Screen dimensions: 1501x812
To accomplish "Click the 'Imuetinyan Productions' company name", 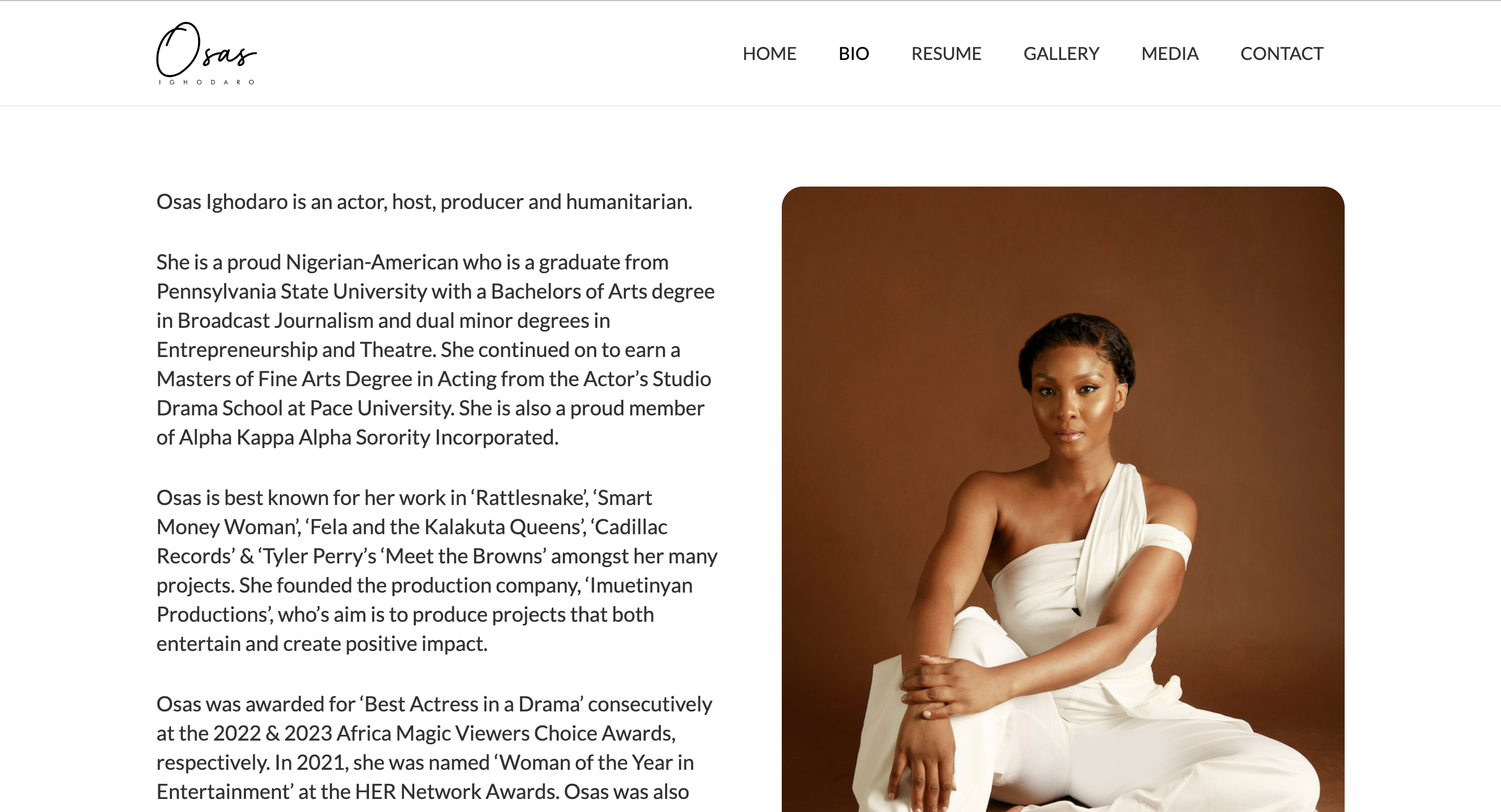I will click(x=424, y=599).
